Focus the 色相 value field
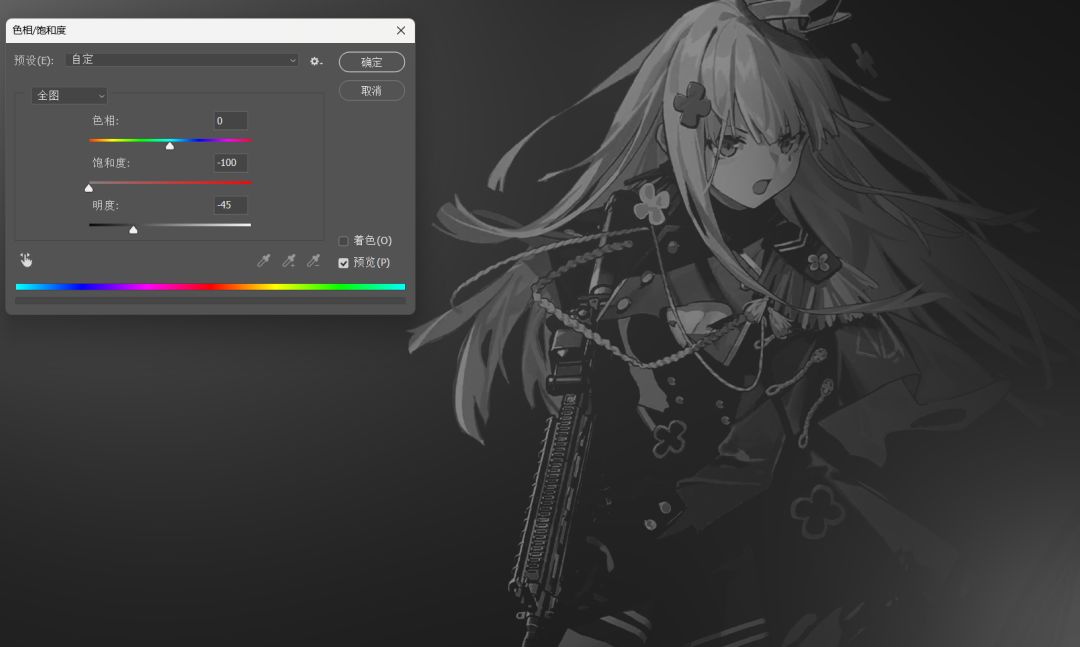This screenshot has width=1080, height=647. [x=230, y=121]
